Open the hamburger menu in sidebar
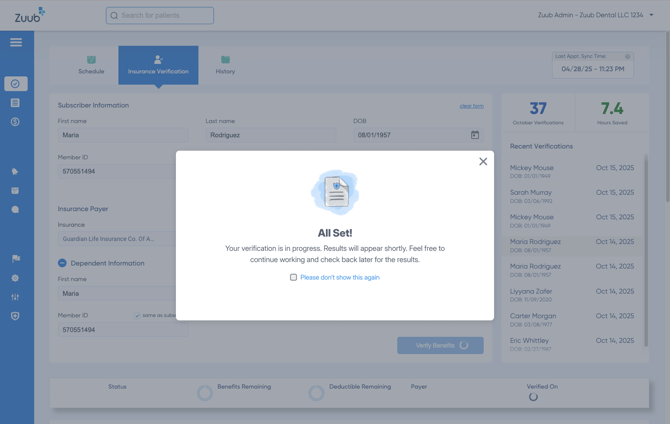 [16, 43]
